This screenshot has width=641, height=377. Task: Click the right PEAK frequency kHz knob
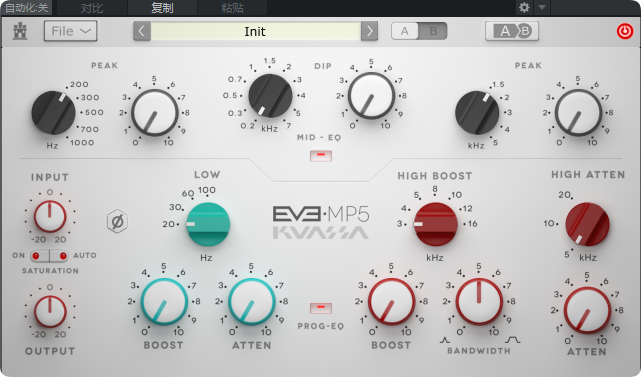(477, 112)
